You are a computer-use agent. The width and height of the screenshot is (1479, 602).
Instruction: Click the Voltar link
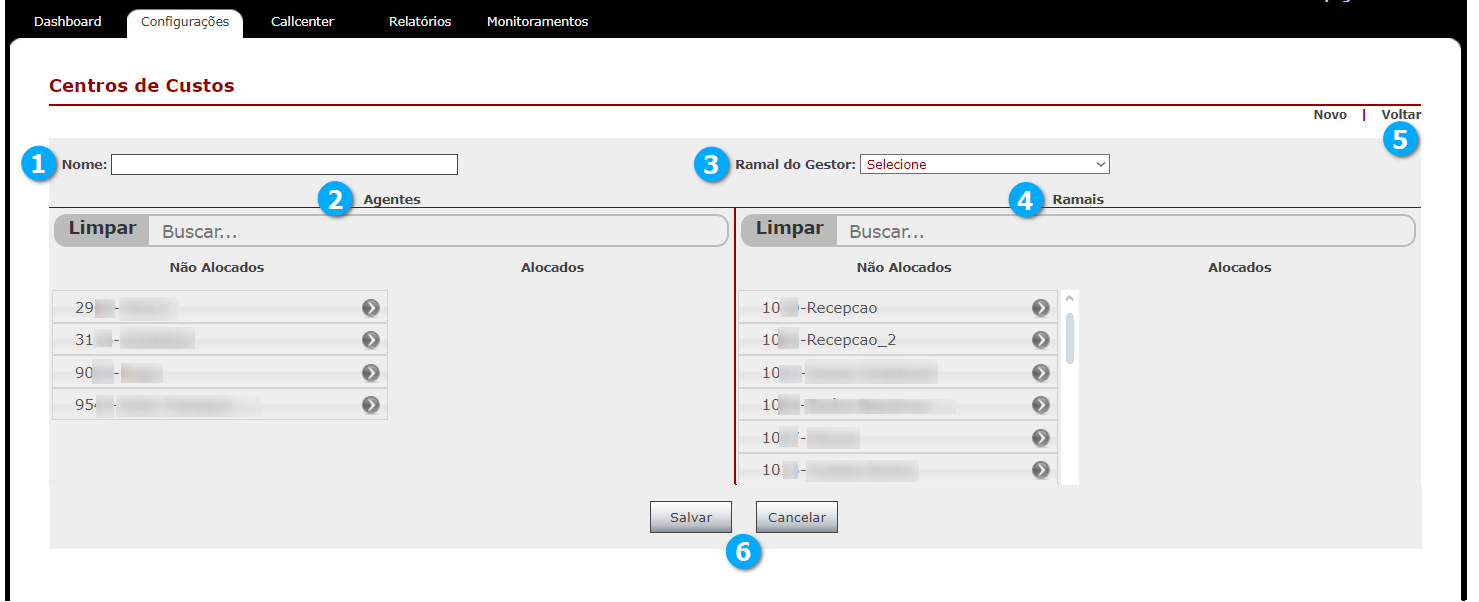tap(1401, 115)
